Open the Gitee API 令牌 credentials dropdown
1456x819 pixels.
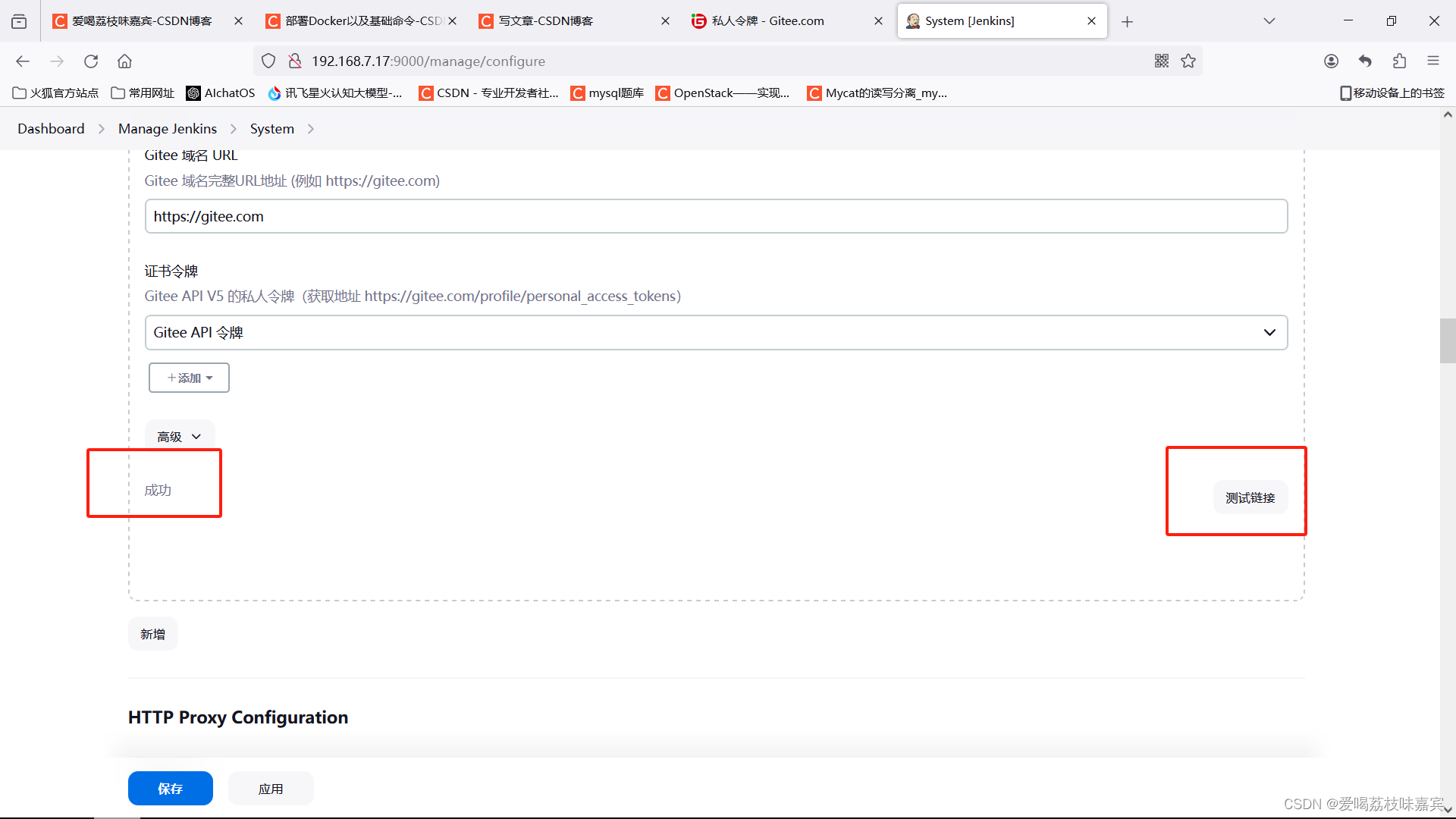(716, 332)
